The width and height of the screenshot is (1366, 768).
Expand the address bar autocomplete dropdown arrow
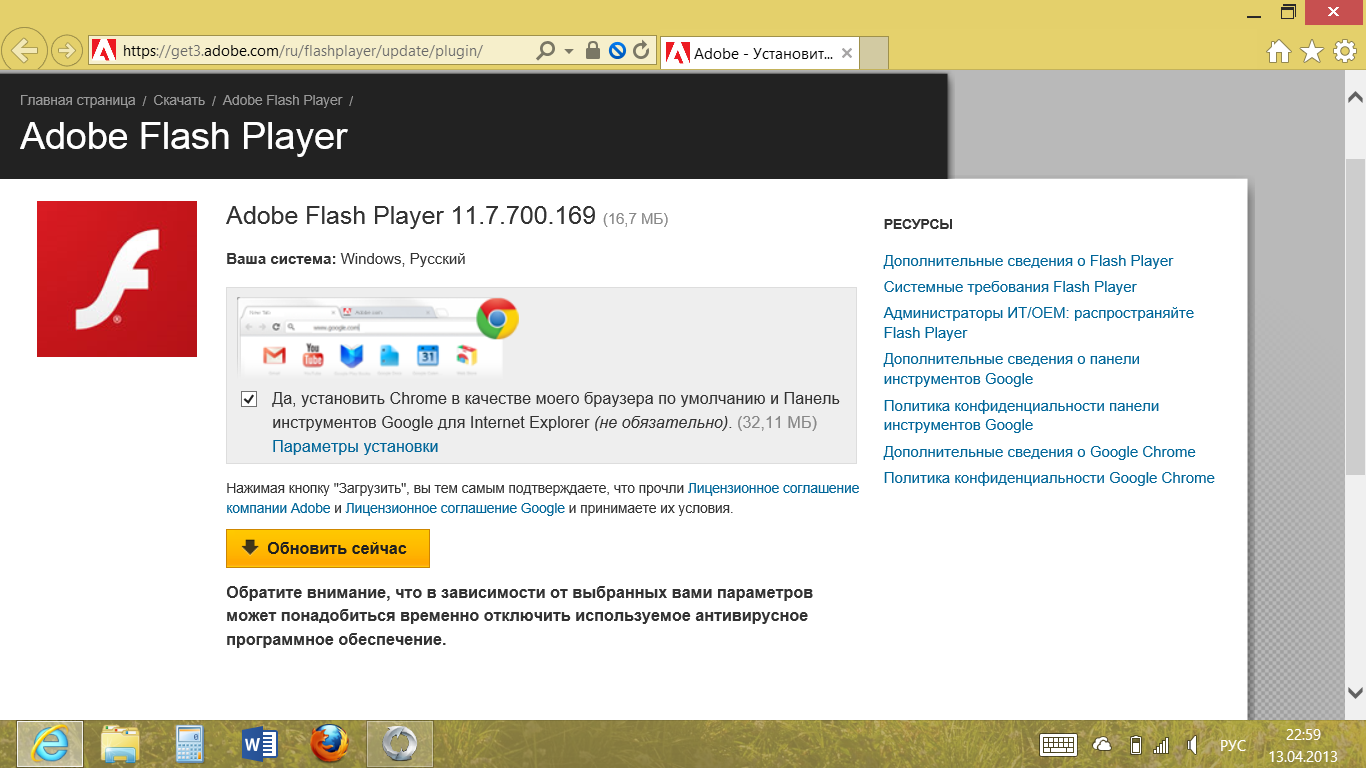569,50
